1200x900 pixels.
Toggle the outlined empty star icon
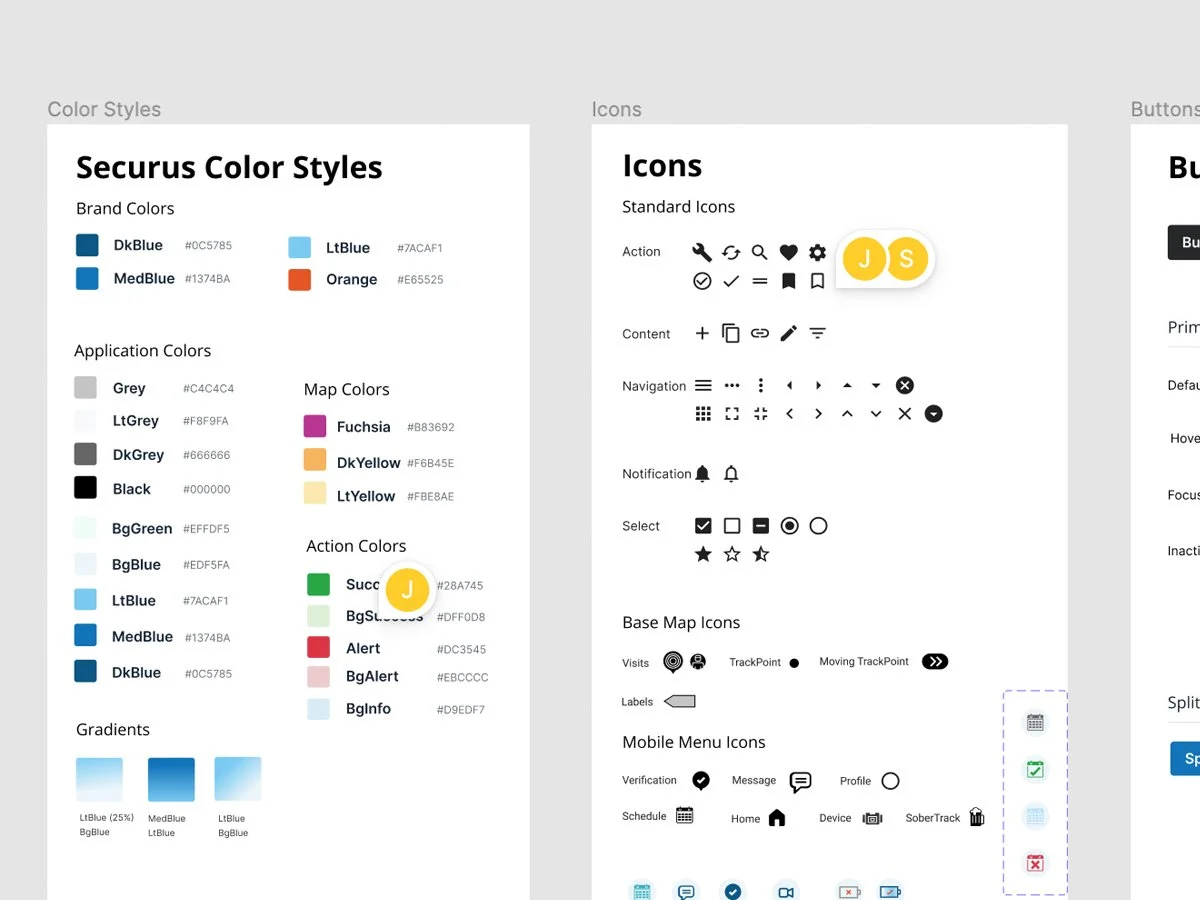pos(732,553)
